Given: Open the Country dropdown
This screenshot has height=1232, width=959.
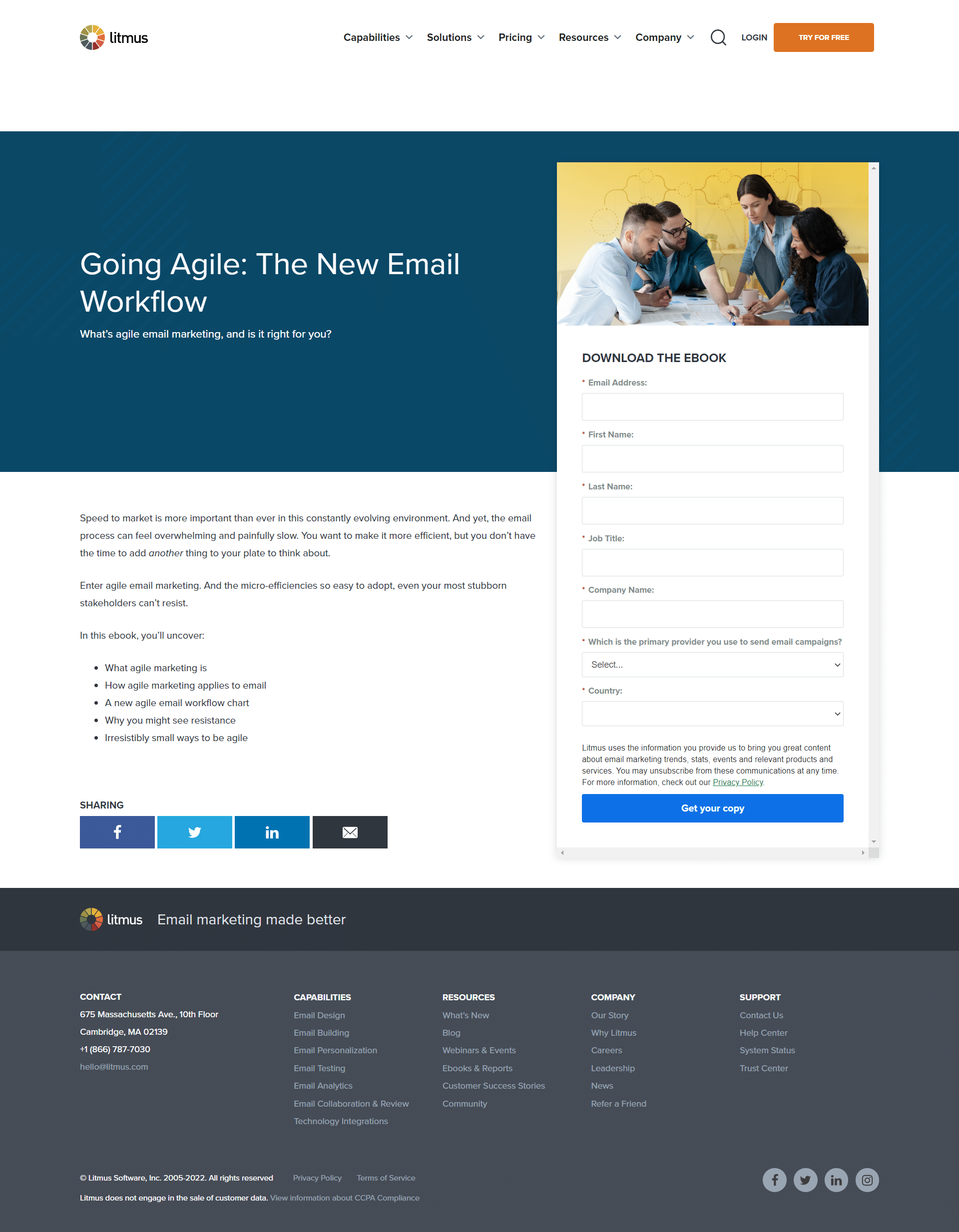Looking at the screenshot, I should pos(712,714).
